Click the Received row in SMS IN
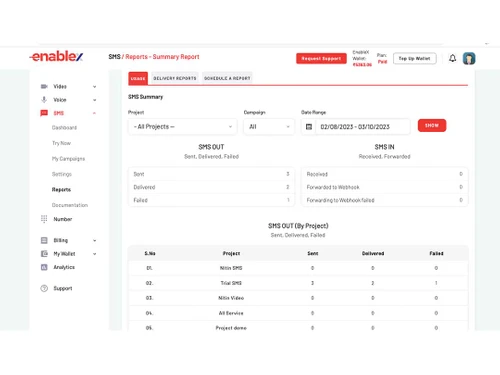 pos(384,174)
